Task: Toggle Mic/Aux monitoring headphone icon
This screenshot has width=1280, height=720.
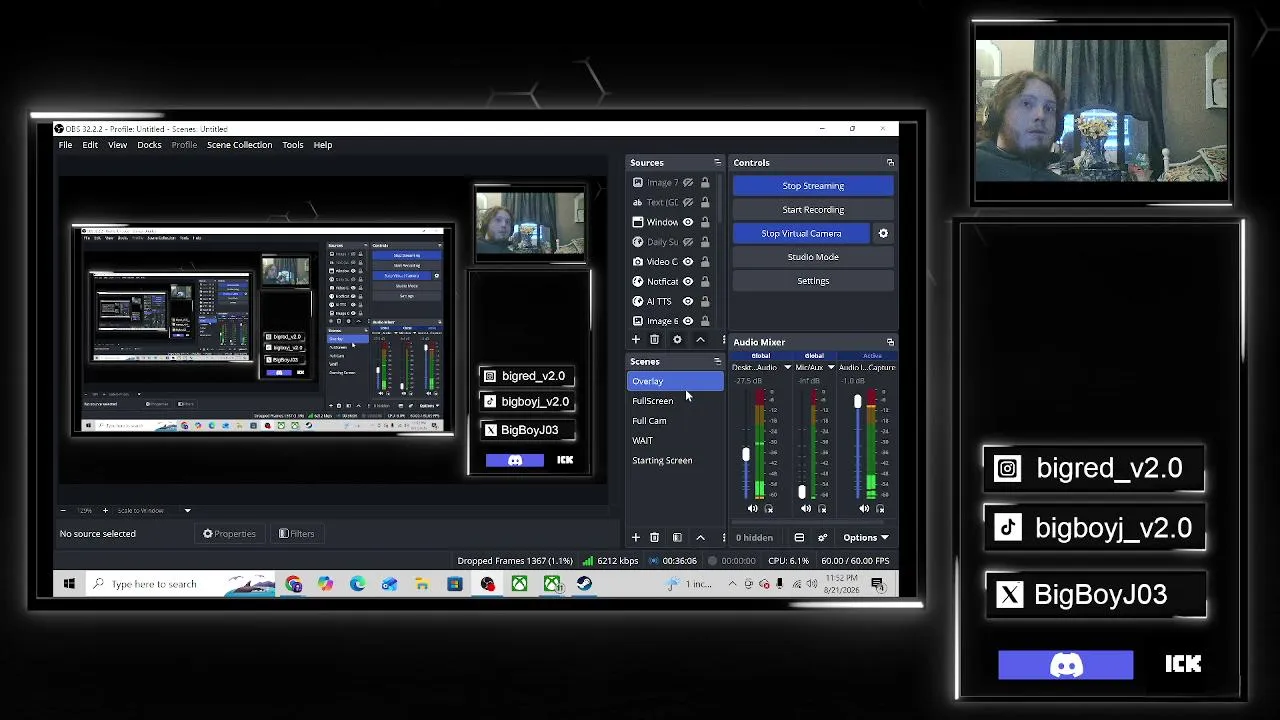Action: pyautogui.click(x=822, y=509)
